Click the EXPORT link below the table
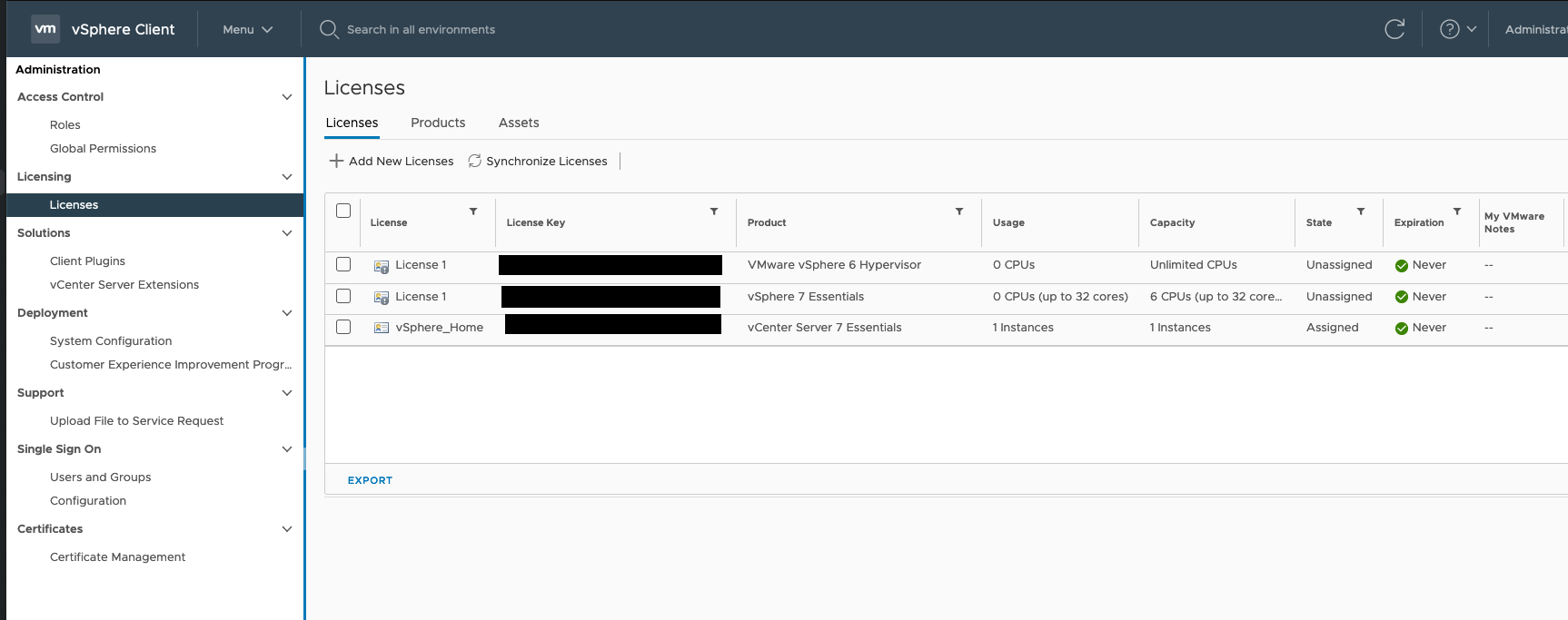Viewport: 1568px width, 620px height. [370, 480]
